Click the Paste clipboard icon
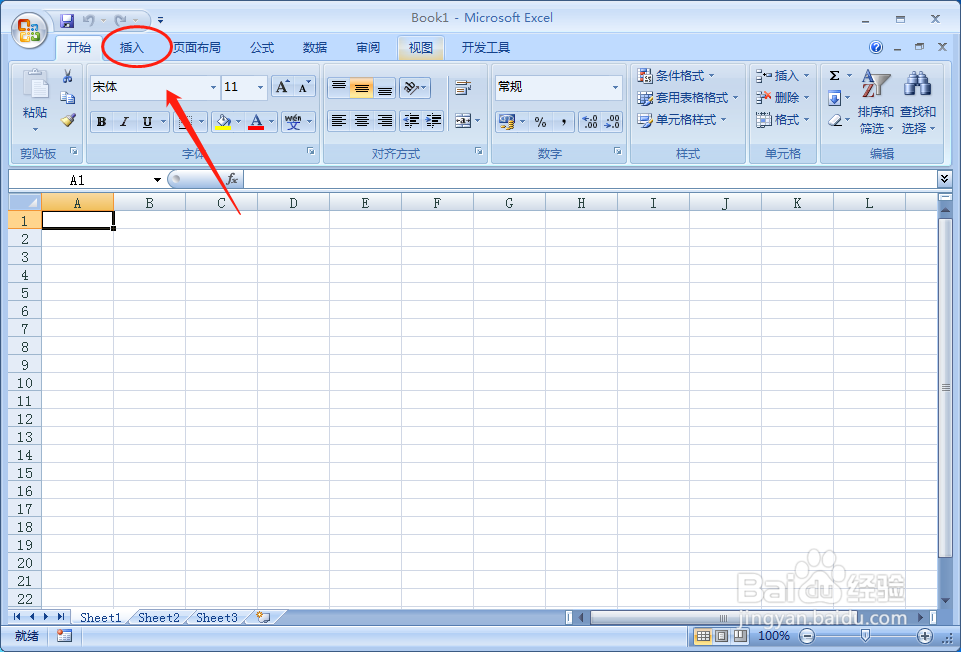Viewport: 961px width, 652px height. 36,85
